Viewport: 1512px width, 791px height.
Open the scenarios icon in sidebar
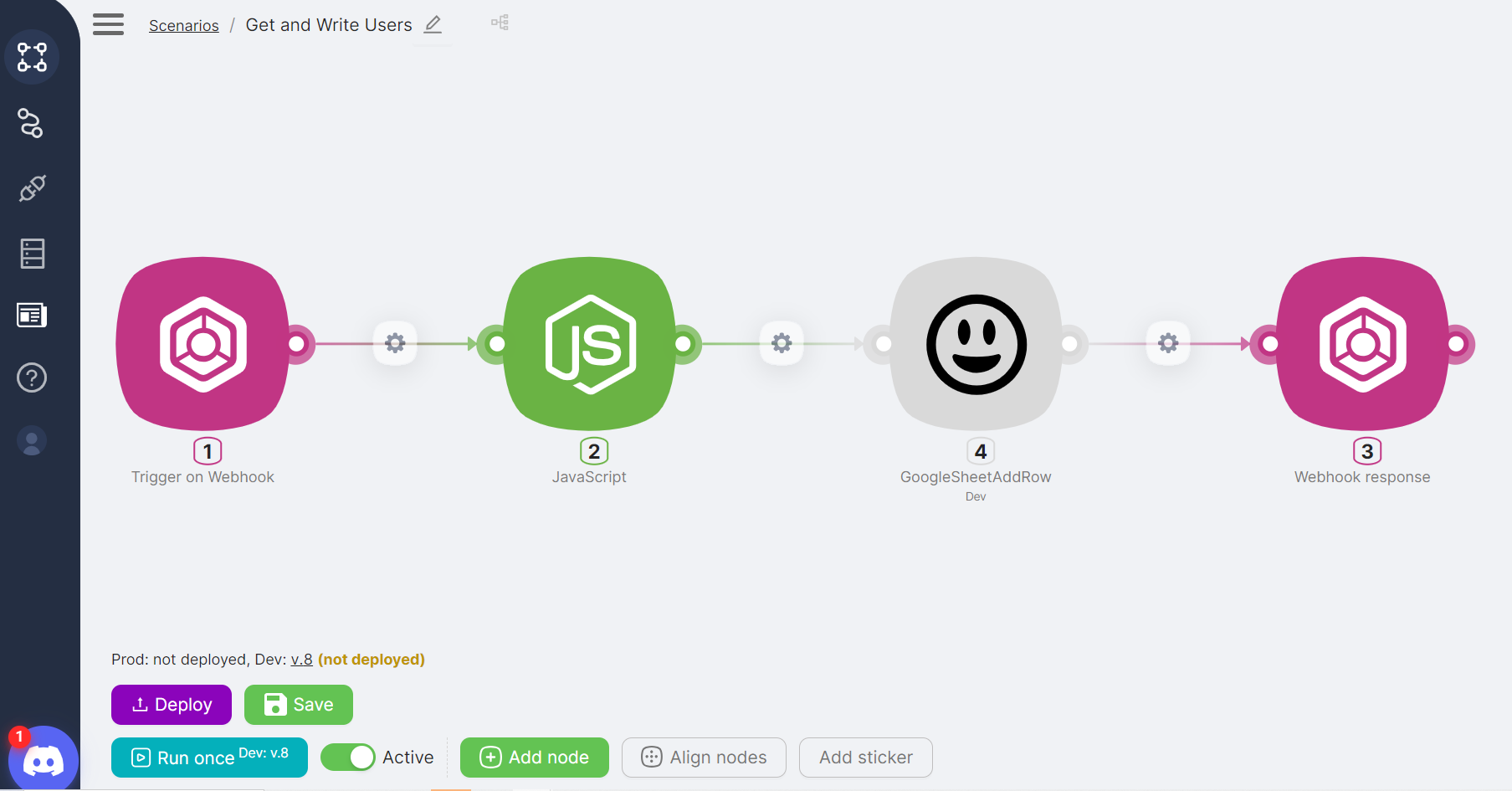(32, 57)
